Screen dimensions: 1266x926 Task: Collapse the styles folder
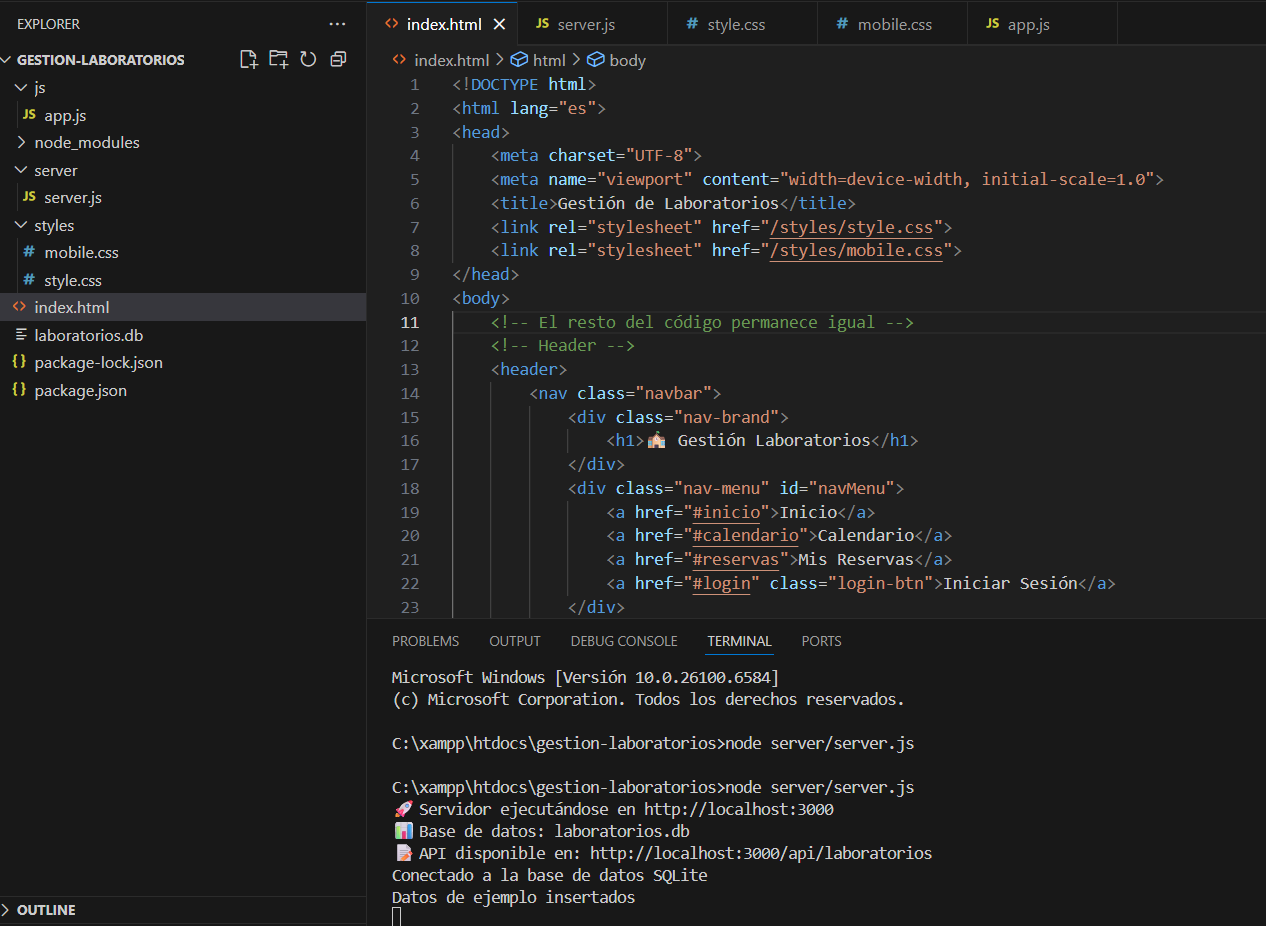coord(54,225)
